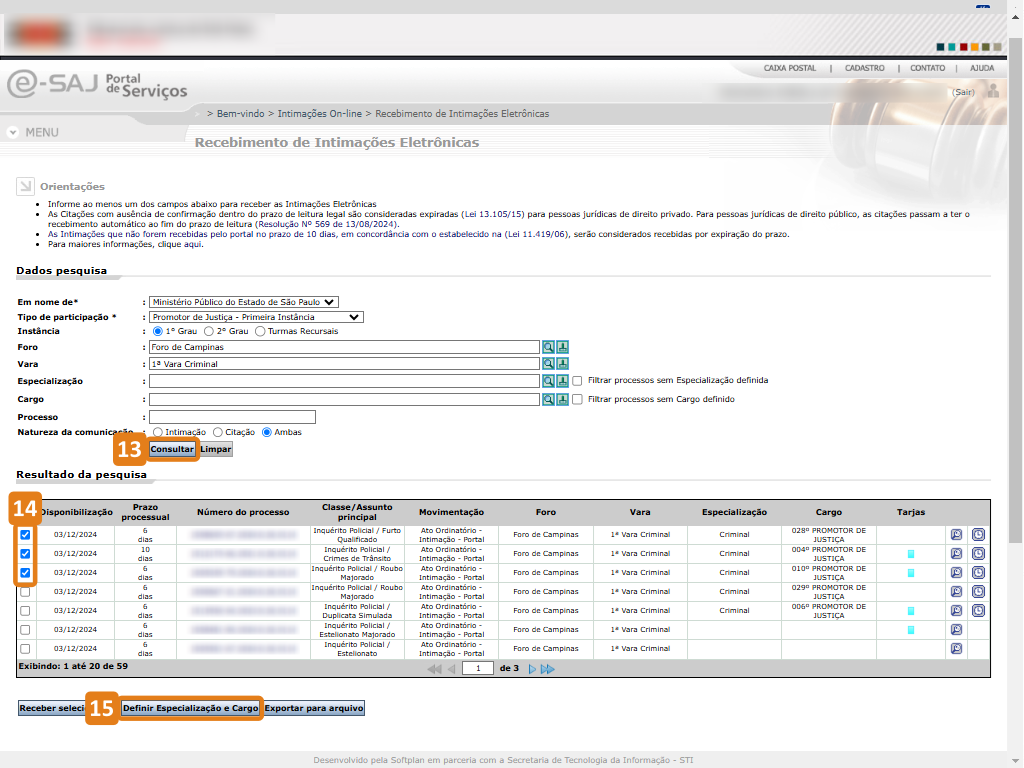This screenshot has height=768, width=1024.
Task: Open the search magnifier for Especialização field
Action: pos(548,381)
